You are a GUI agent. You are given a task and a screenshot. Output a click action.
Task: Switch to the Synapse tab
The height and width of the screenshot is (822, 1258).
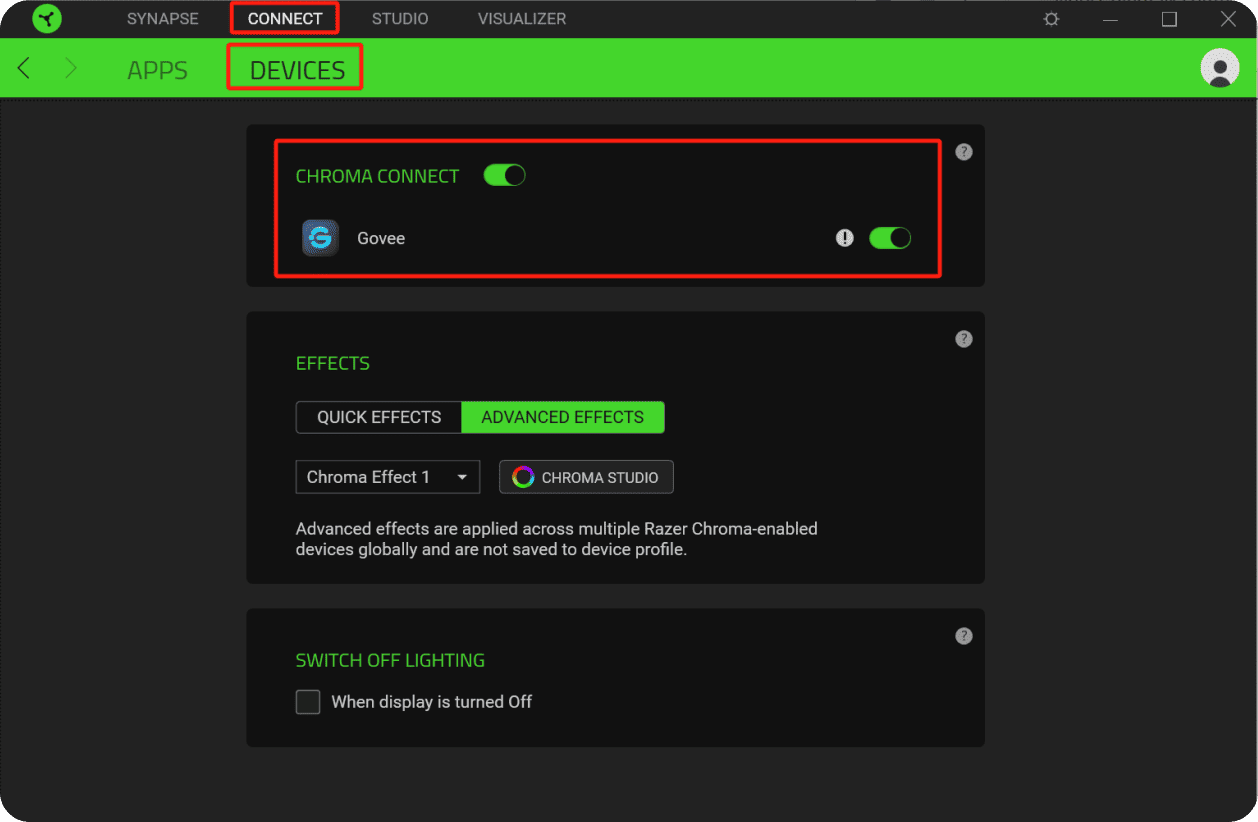(162, 19)
